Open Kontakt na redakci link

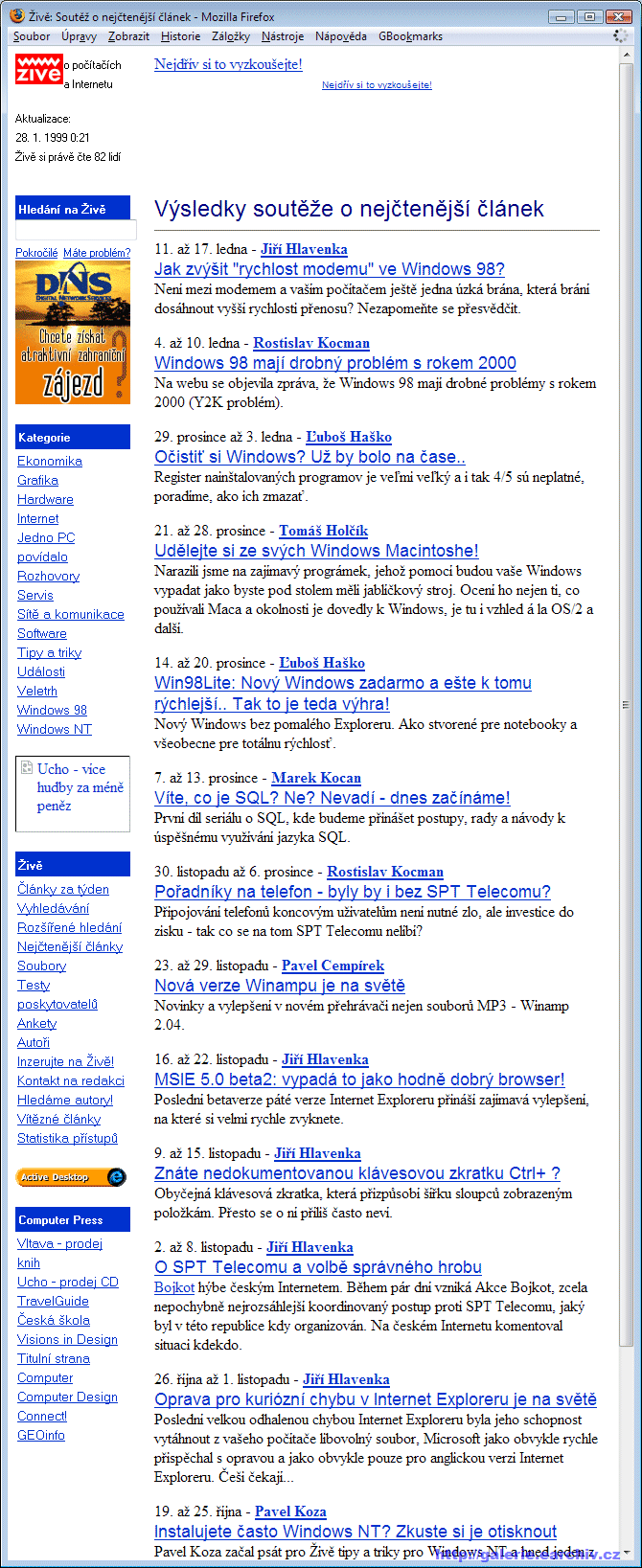(x=71, y=1080)
